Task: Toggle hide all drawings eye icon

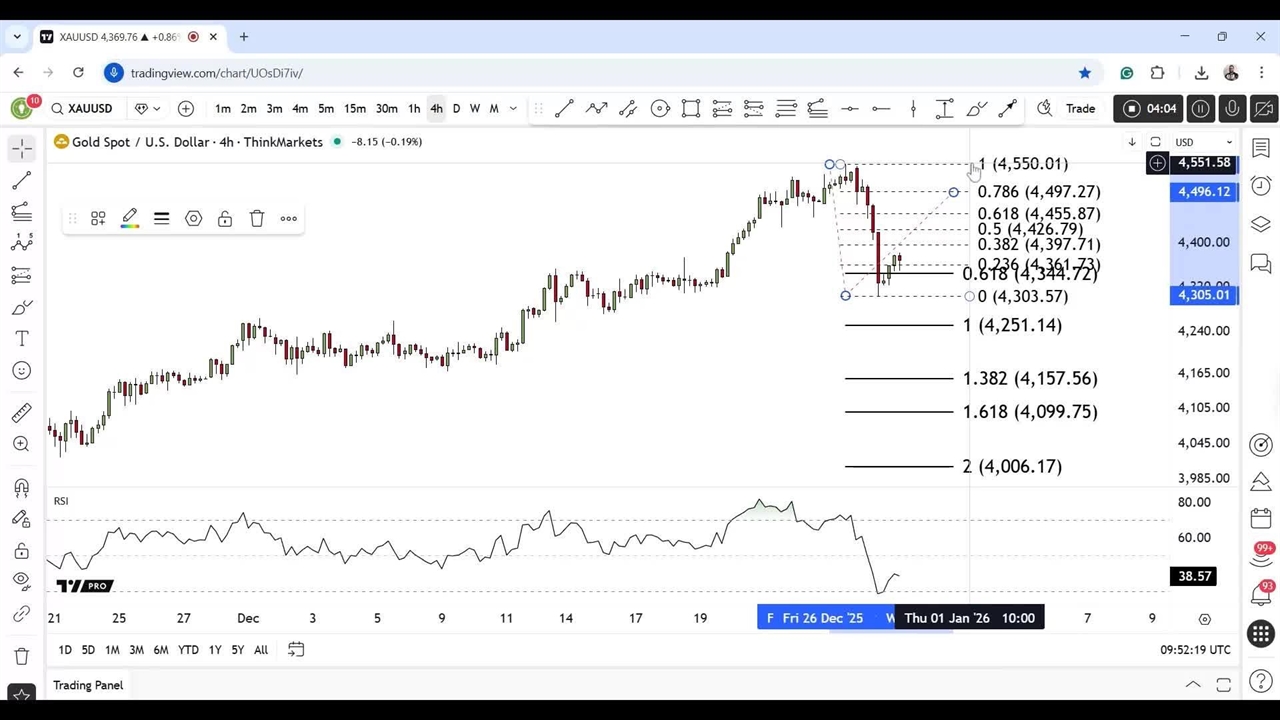Action: (21, 581)
